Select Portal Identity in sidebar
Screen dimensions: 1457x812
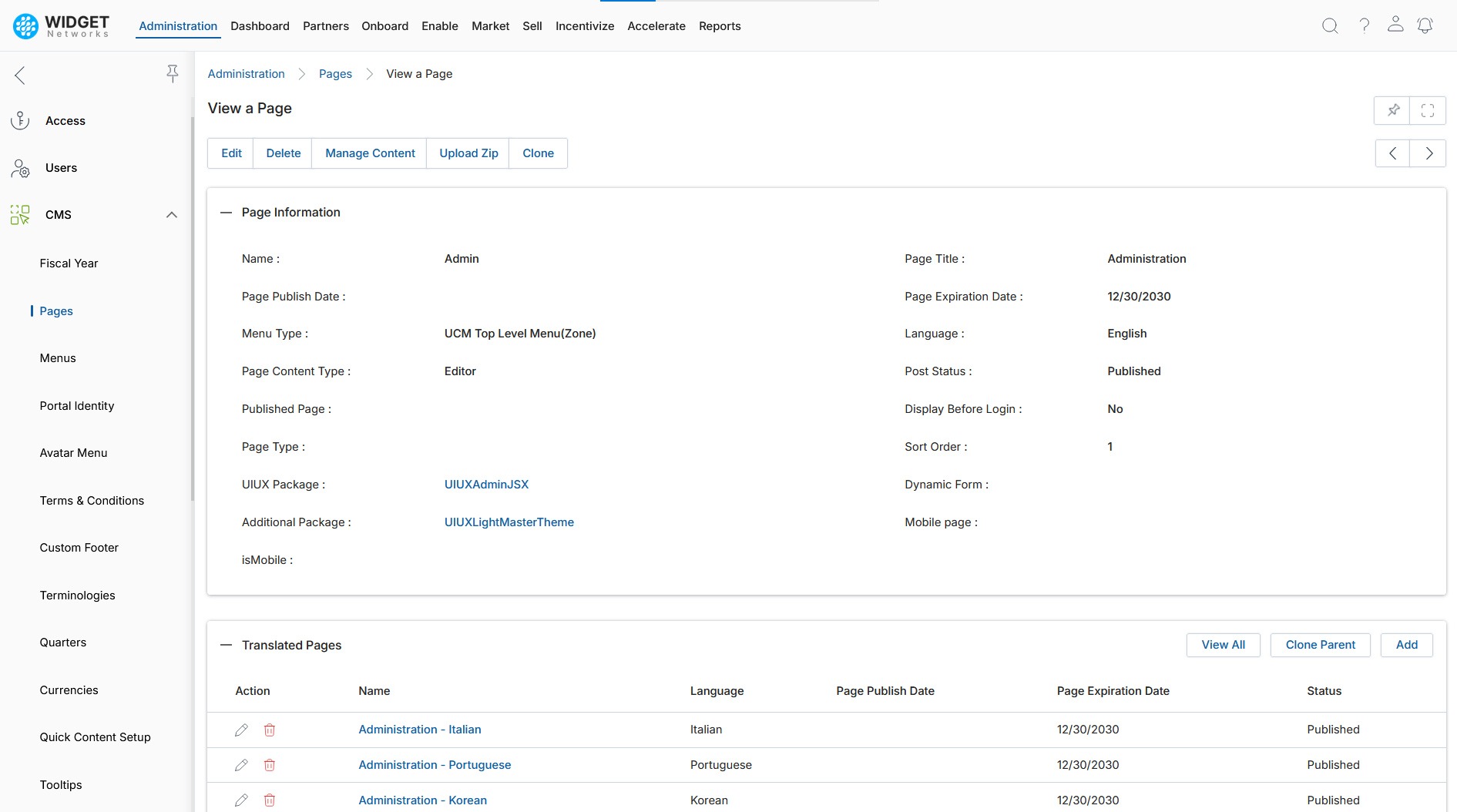click(x=77, y=406)
